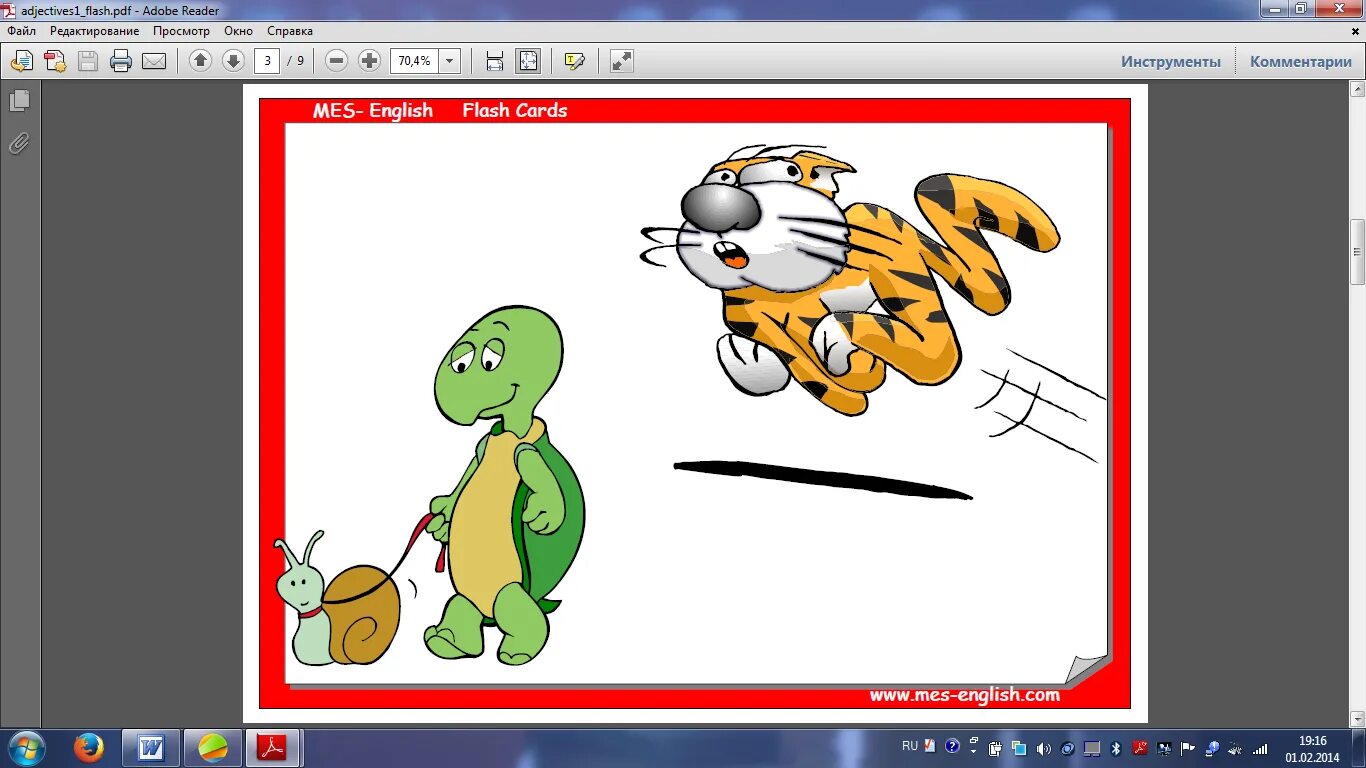1366x768 pixels.
Task: Open network signal bars tray icon
Action: (1261, 748)
